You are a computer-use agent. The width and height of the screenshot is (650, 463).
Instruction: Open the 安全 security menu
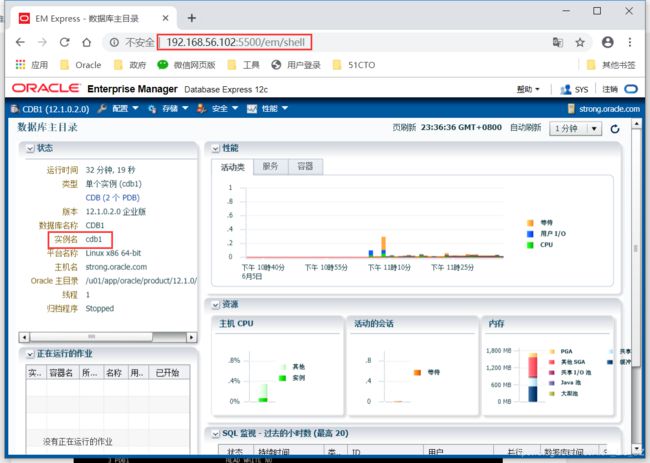click(x=217, y=109)
